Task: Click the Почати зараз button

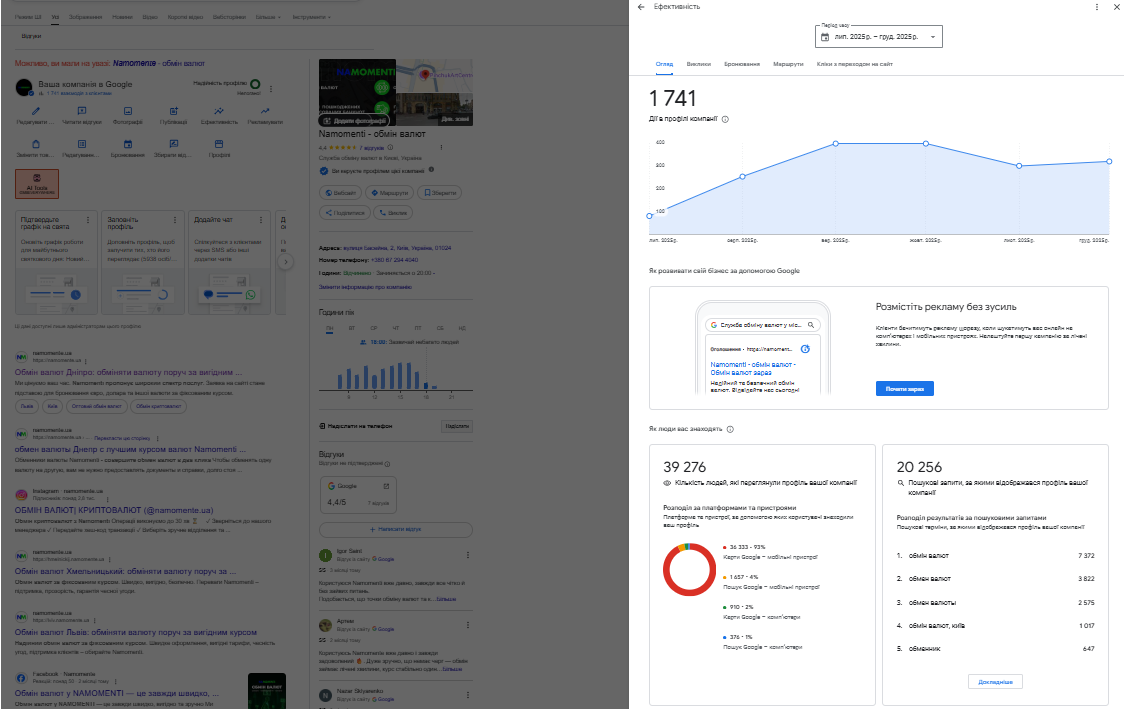Action: tap(904, 388)
